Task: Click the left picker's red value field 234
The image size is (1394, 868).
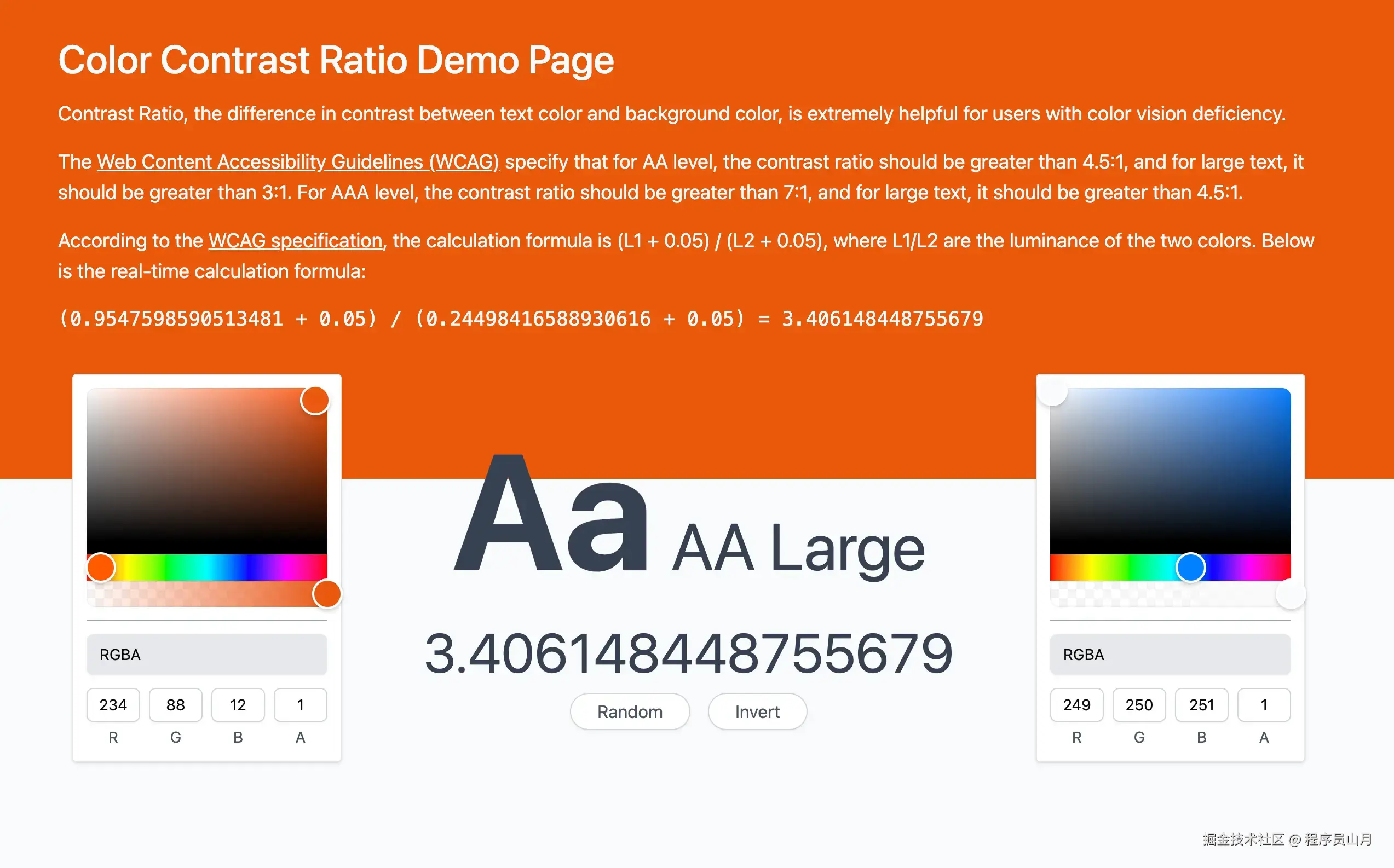Action: click(x=113, y=704)
